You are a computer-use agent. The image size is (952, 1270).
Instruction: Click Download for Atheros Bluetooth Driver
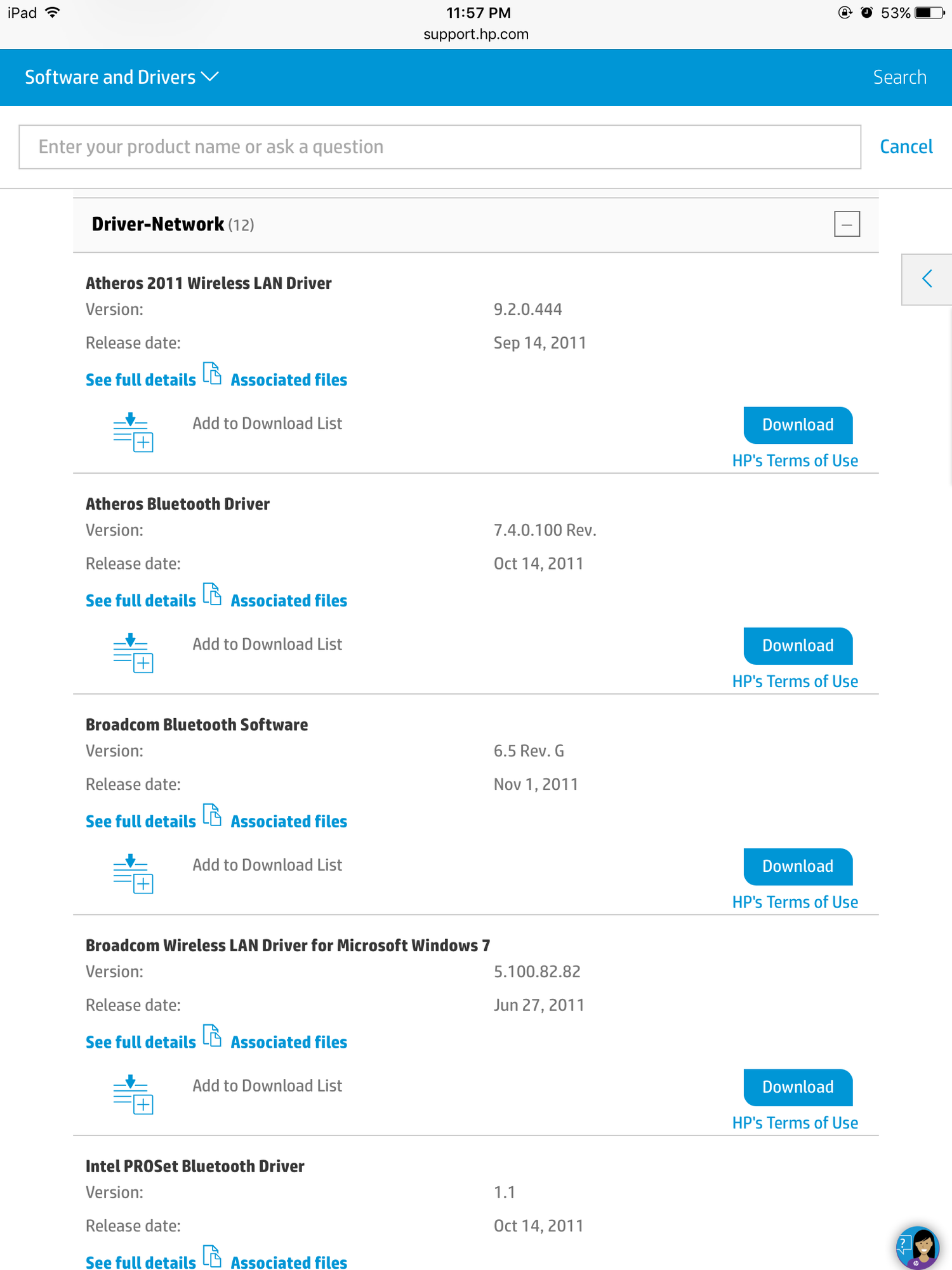point(797,645)
